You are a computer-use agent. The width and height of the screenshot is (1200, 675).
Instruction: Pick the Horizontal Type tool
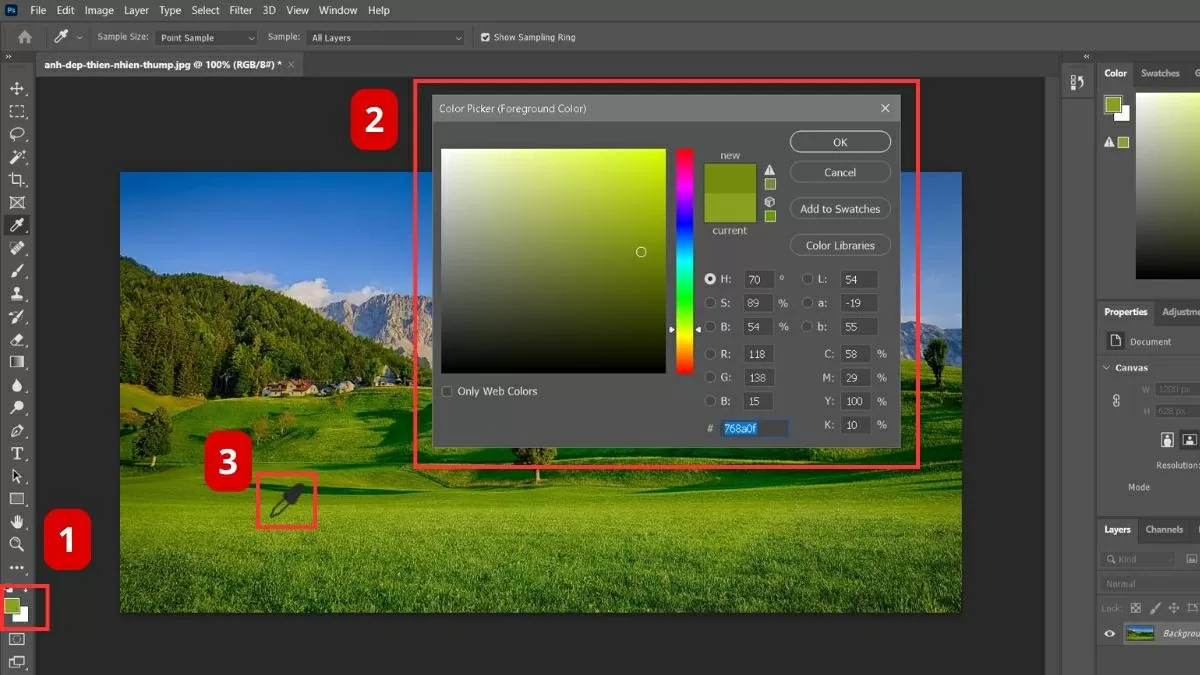pos(17,453)
